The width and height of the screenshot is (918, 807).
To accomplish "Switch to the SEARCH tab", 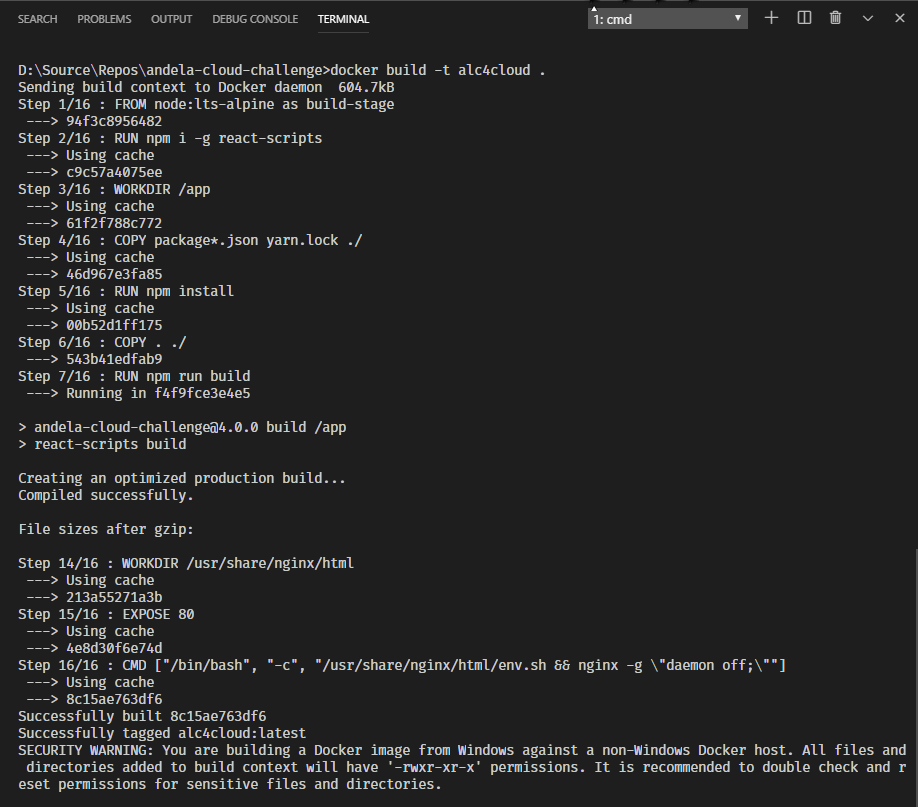I will 37,19.
